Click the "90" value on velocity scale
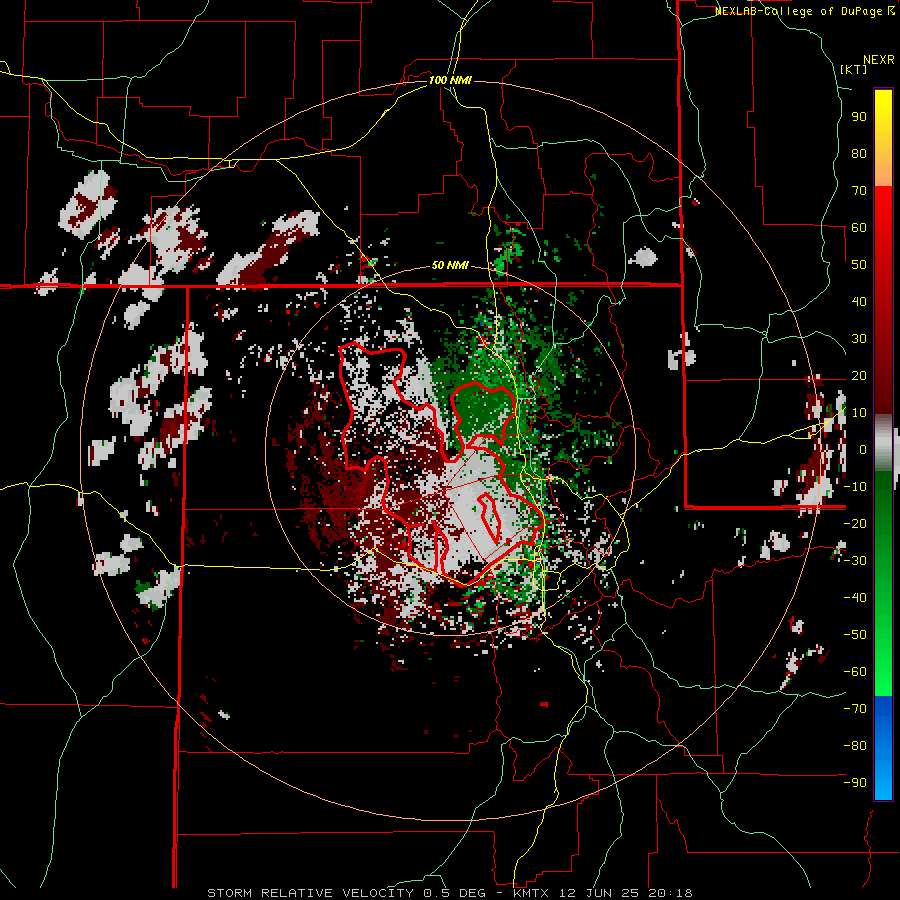Viewport: 900px width, 900px height. click(859, 117)
